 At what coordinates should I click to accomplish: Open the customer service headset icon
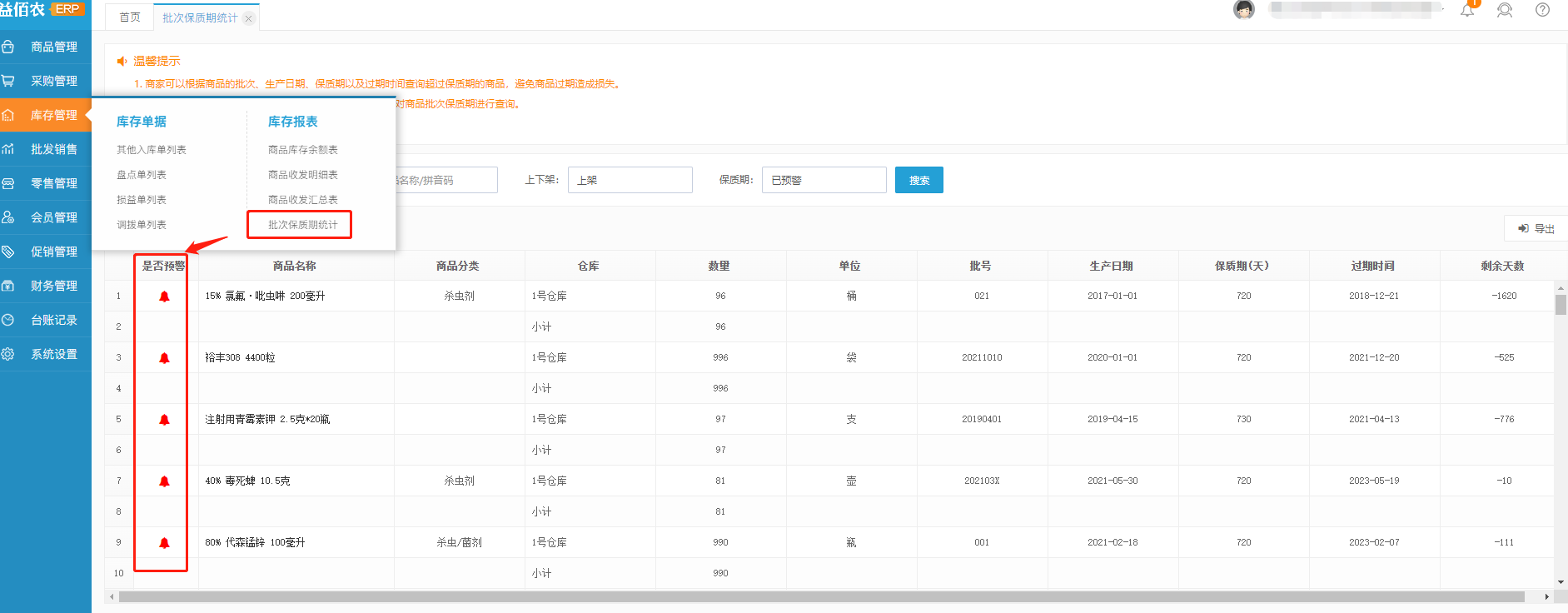pos(1505,10)
